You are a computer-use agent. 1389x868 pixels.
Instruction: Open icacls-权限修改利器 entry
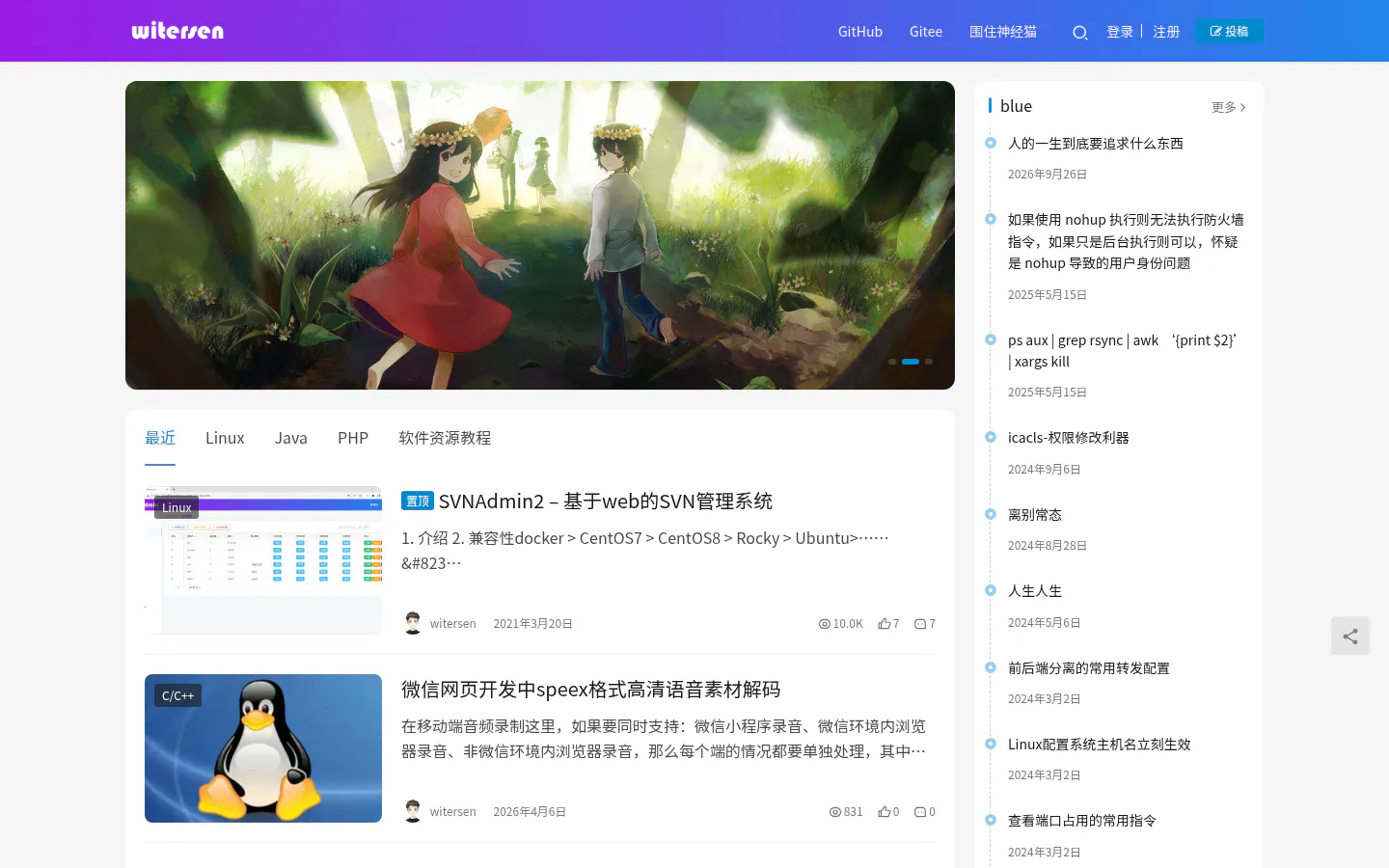[x=1069, y=437]
